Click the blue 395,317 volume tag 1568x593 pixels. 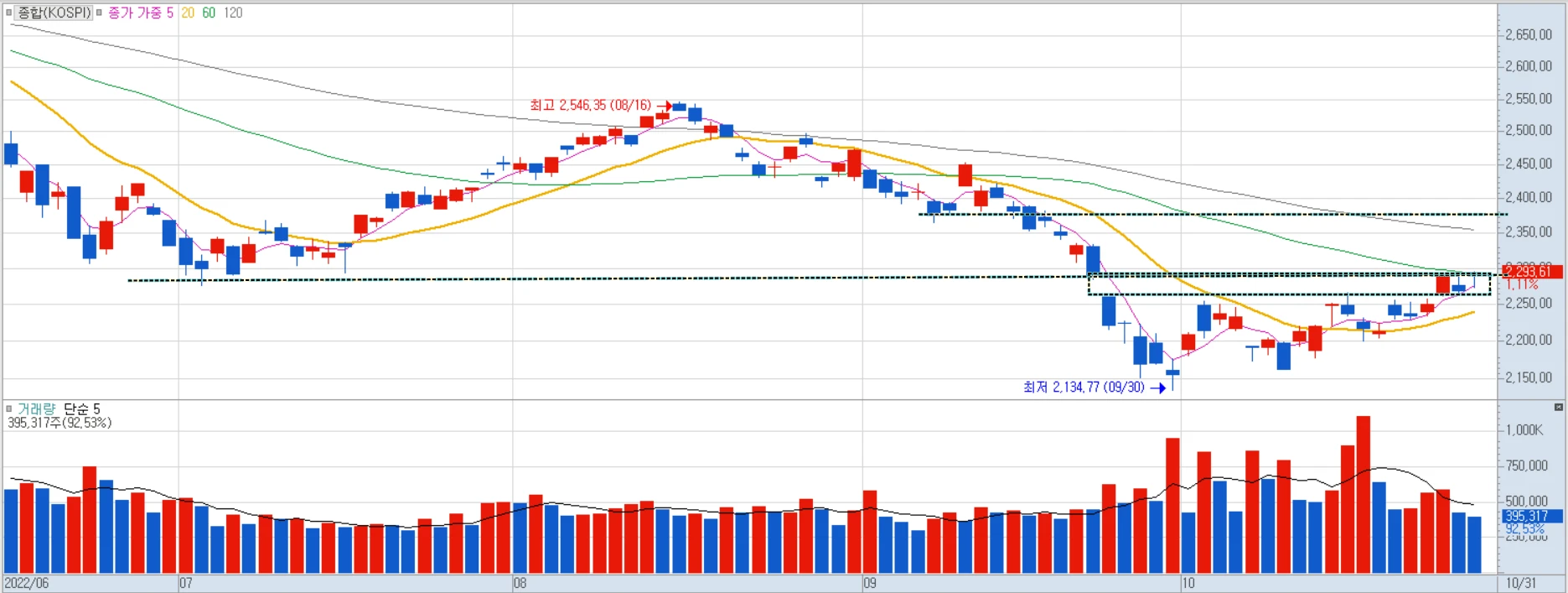[1532, 516]
